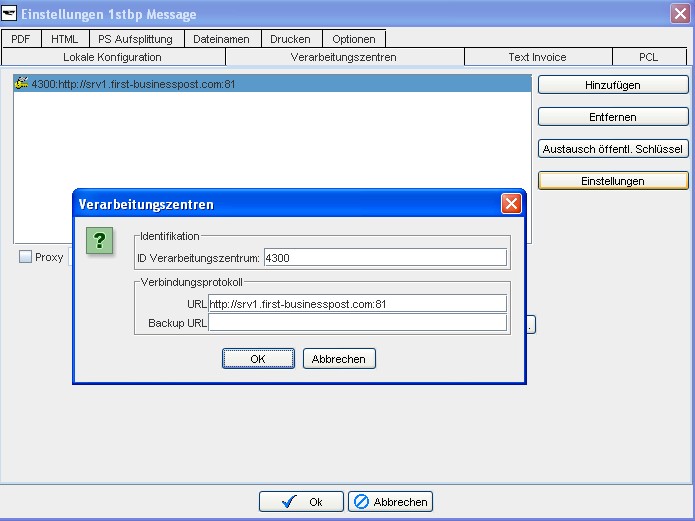Click Ok button with checkmark at bottom
This screenshot has width=695, height=521.
click(x=301, y=501)
